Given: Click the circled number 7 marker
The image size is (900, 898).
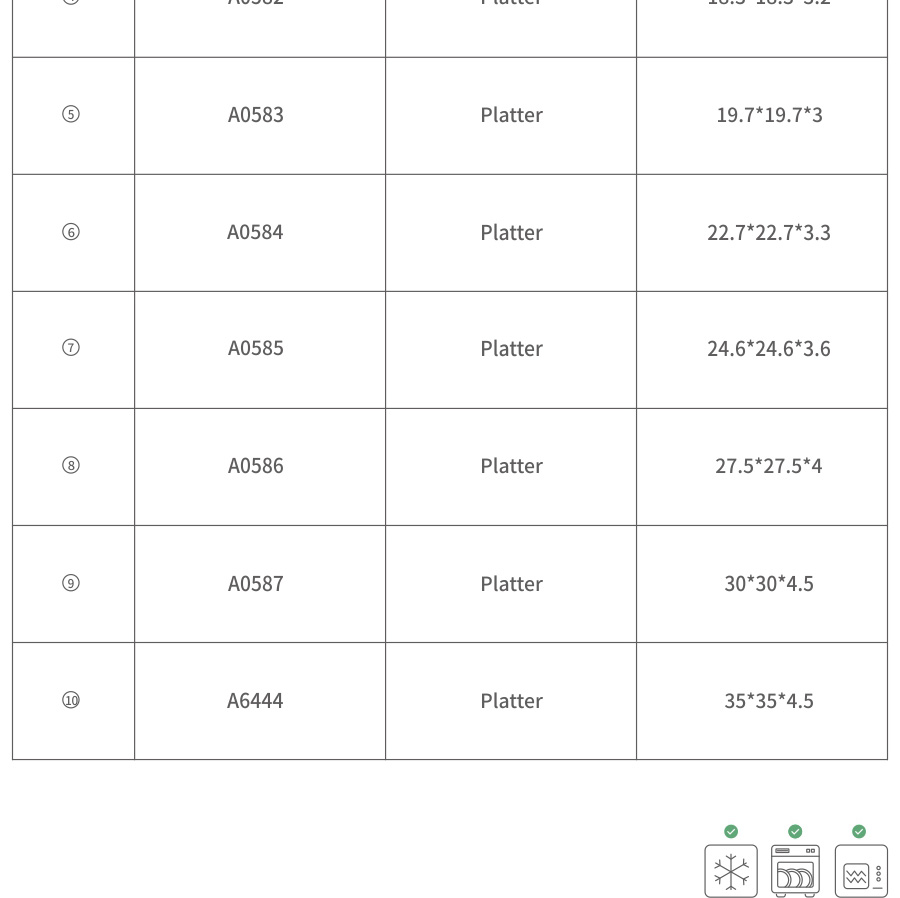Looking at the screenshot, I should [71, 348].
